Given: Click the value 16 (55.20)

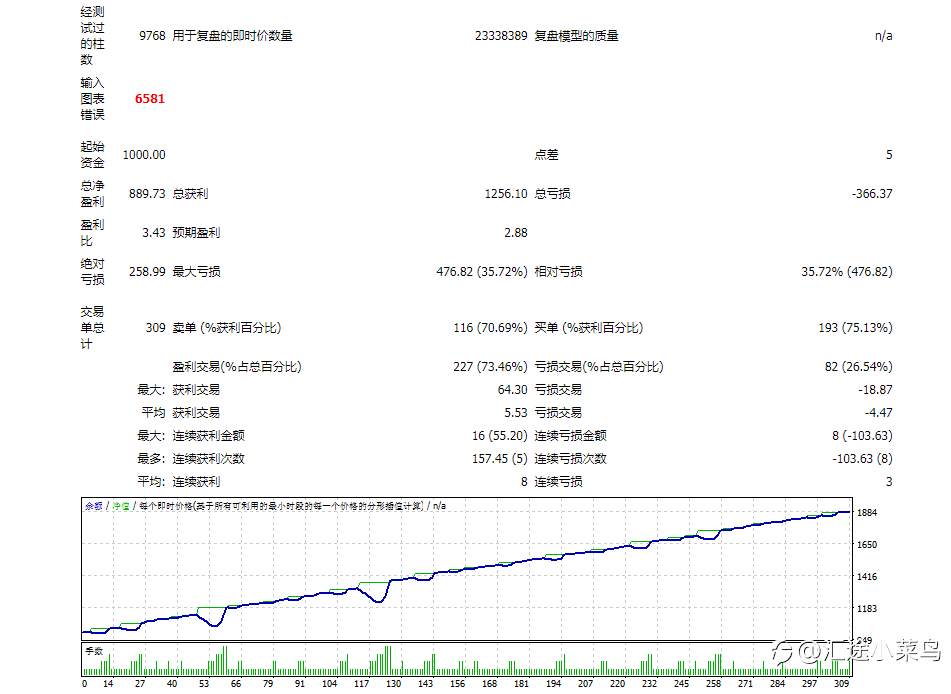Looking at the screenshot, I should 500,436.
